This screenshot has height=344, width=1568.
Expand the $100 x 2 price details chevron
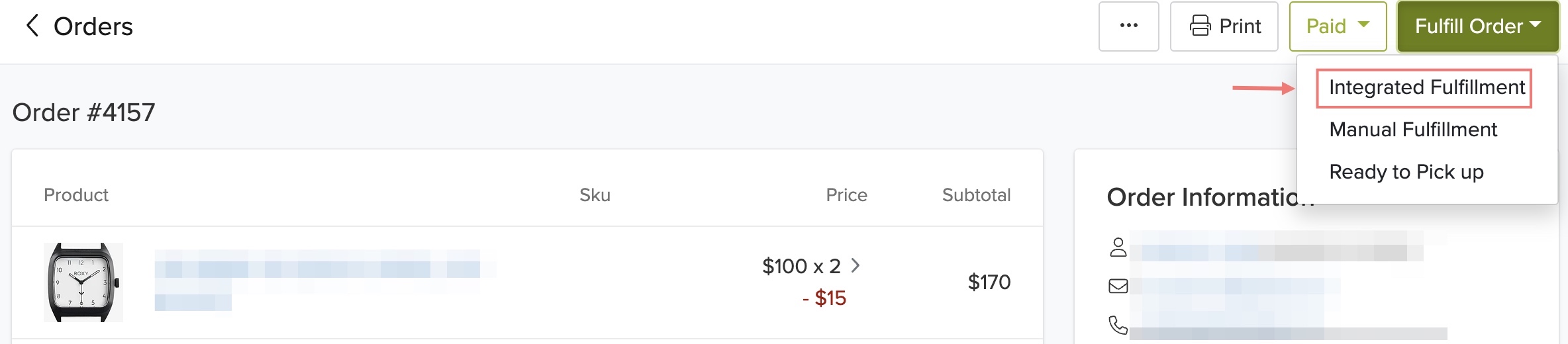point(856,265)
